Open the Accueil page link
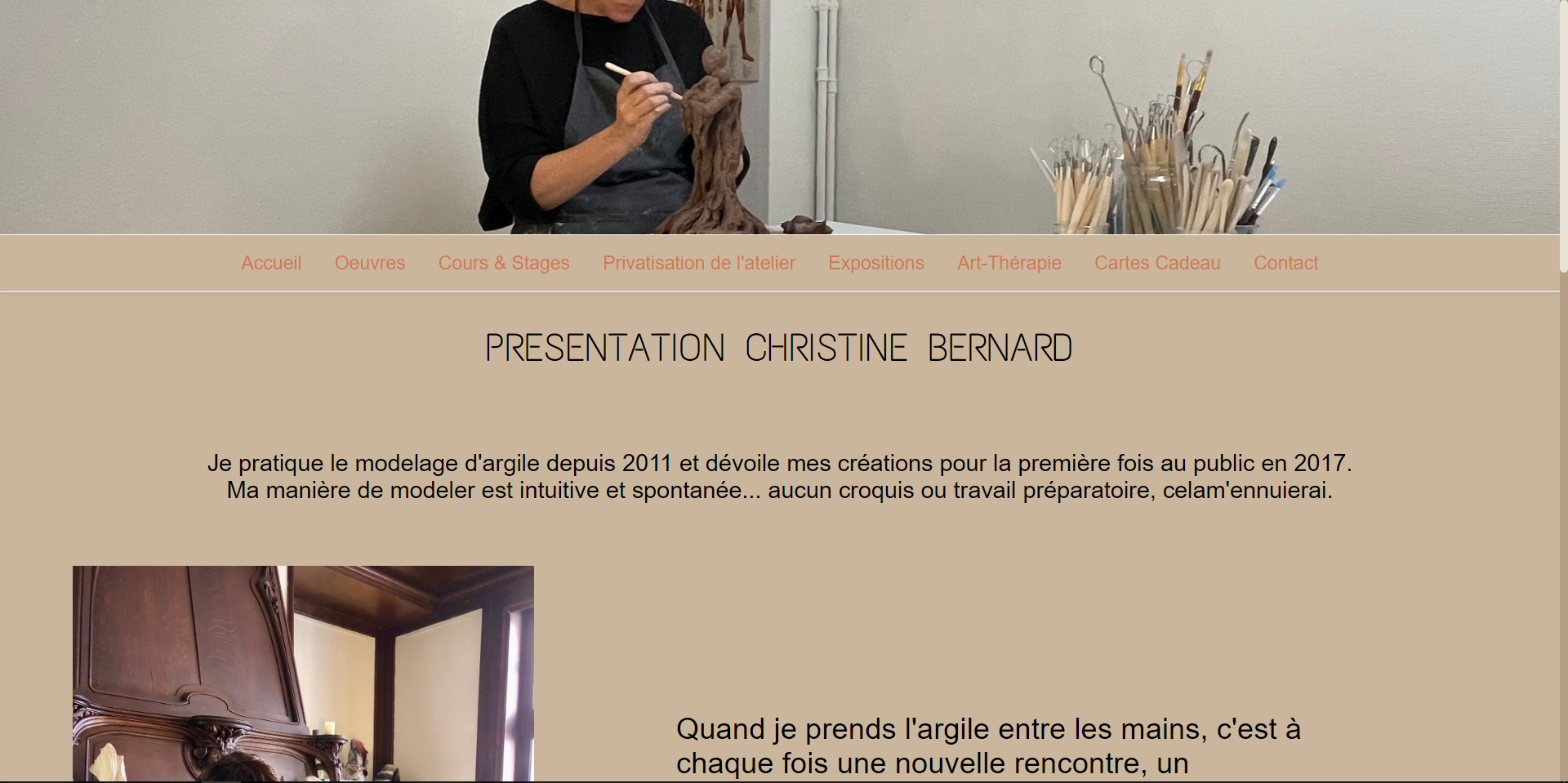The height and width of the screenshot is (783, 1568). pos(271,263)
